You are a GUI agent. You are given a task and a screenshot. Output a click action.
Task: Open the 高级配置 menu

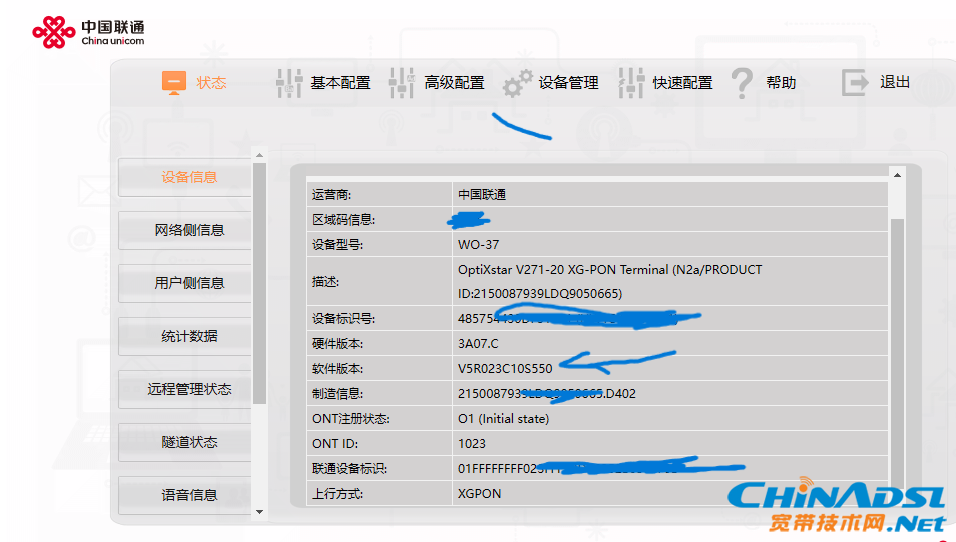click(454, 83)
